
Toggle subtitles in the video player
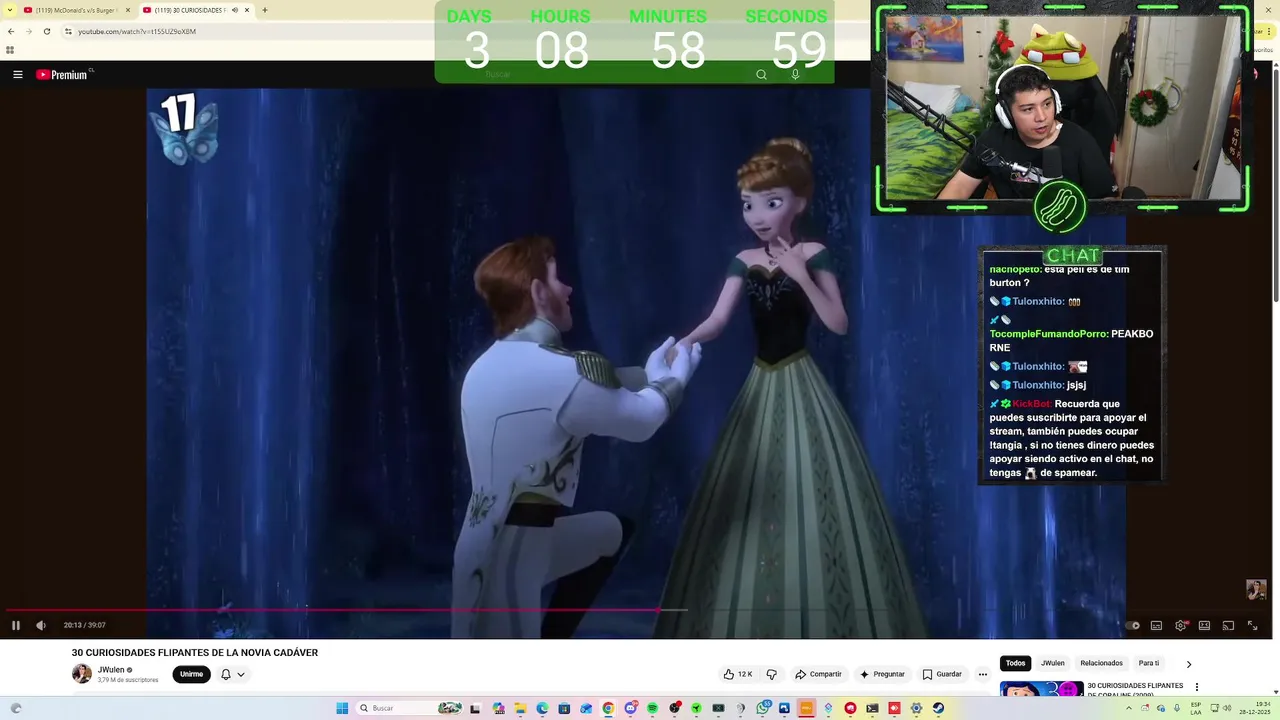tap(1157, 626)
